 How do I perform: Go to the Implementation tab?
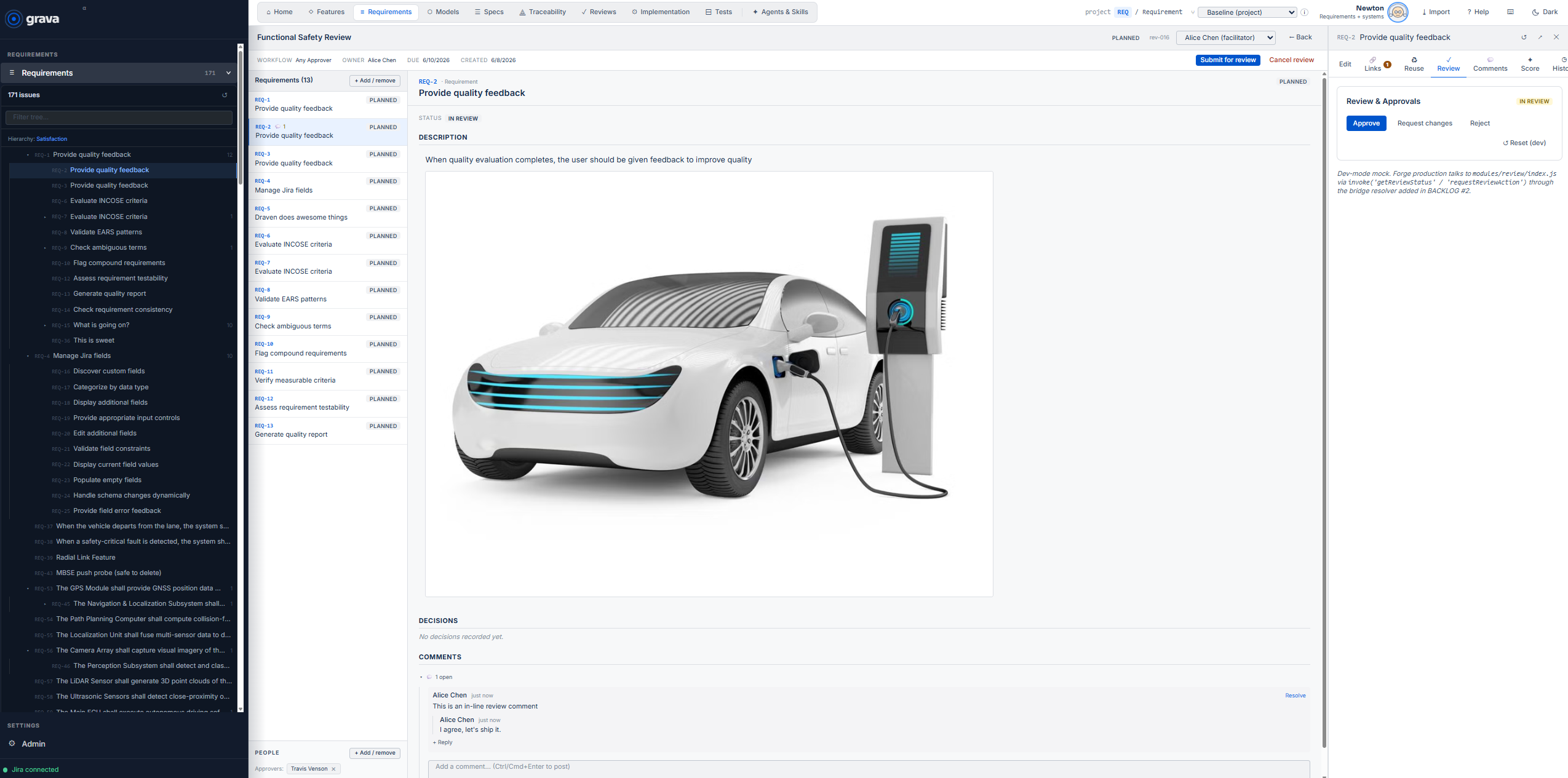point(661,12)
